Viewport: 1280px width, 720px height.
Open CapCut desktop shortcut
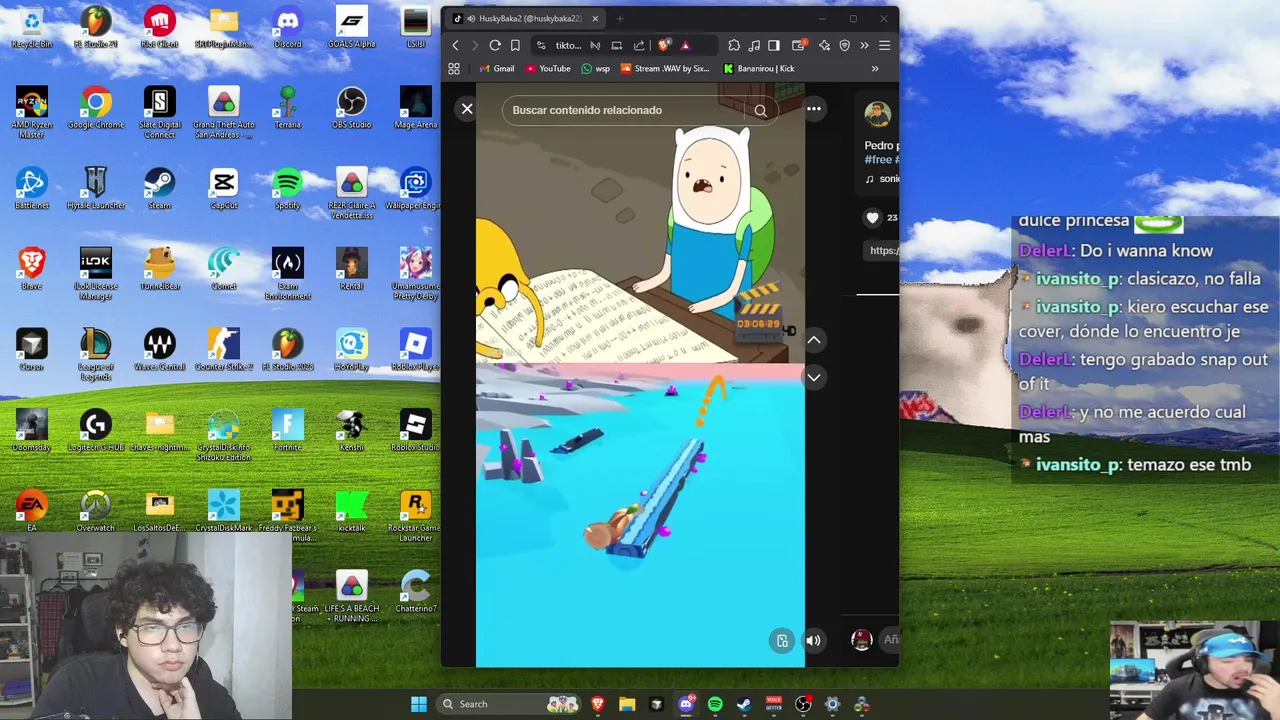click(224, 188)
